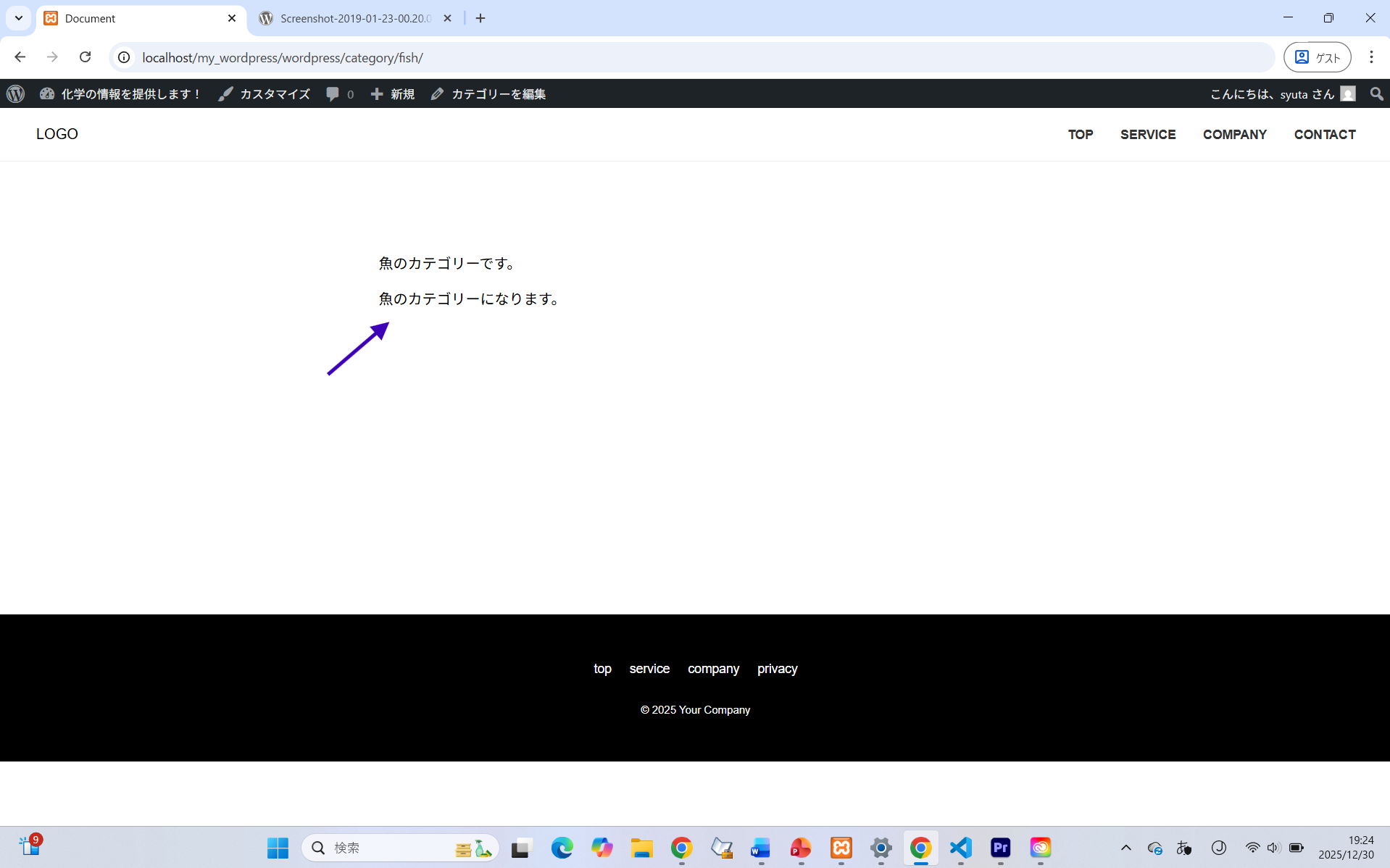Click the CONTACT link in the header

(1324, 135)
